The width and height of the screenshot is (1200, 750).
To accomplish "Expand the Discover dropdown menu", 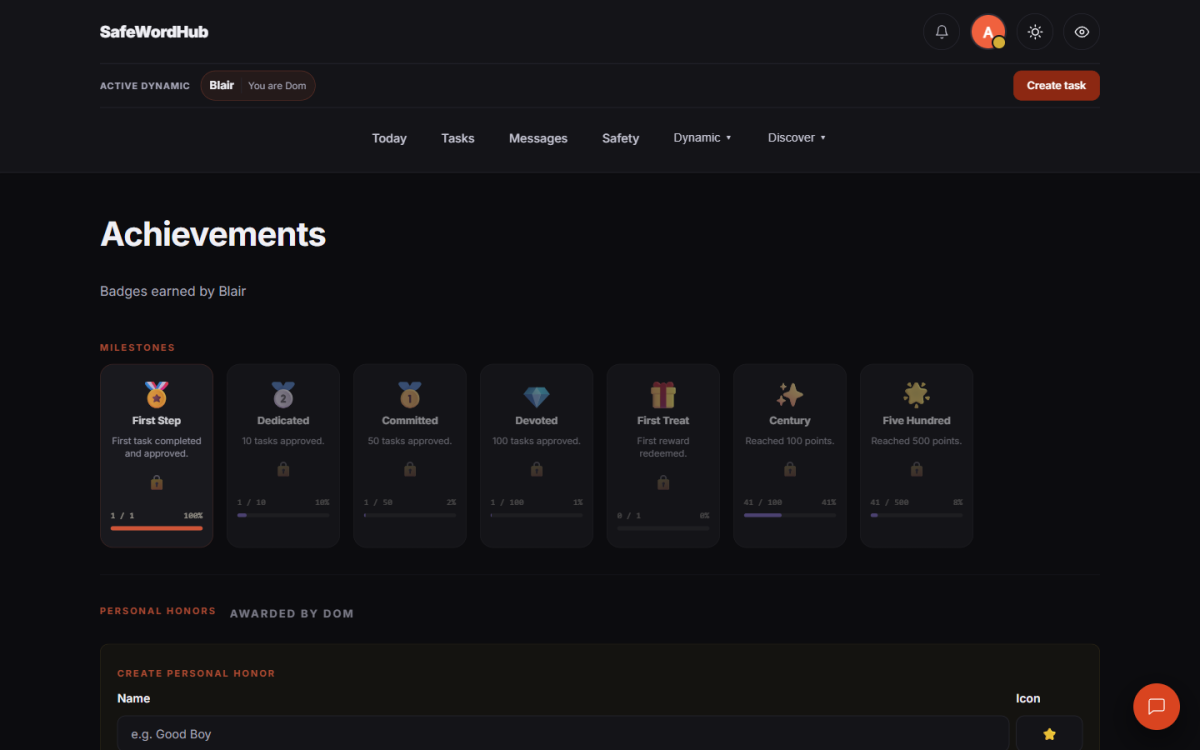I will pyautogui.click(x=797, y=138).
